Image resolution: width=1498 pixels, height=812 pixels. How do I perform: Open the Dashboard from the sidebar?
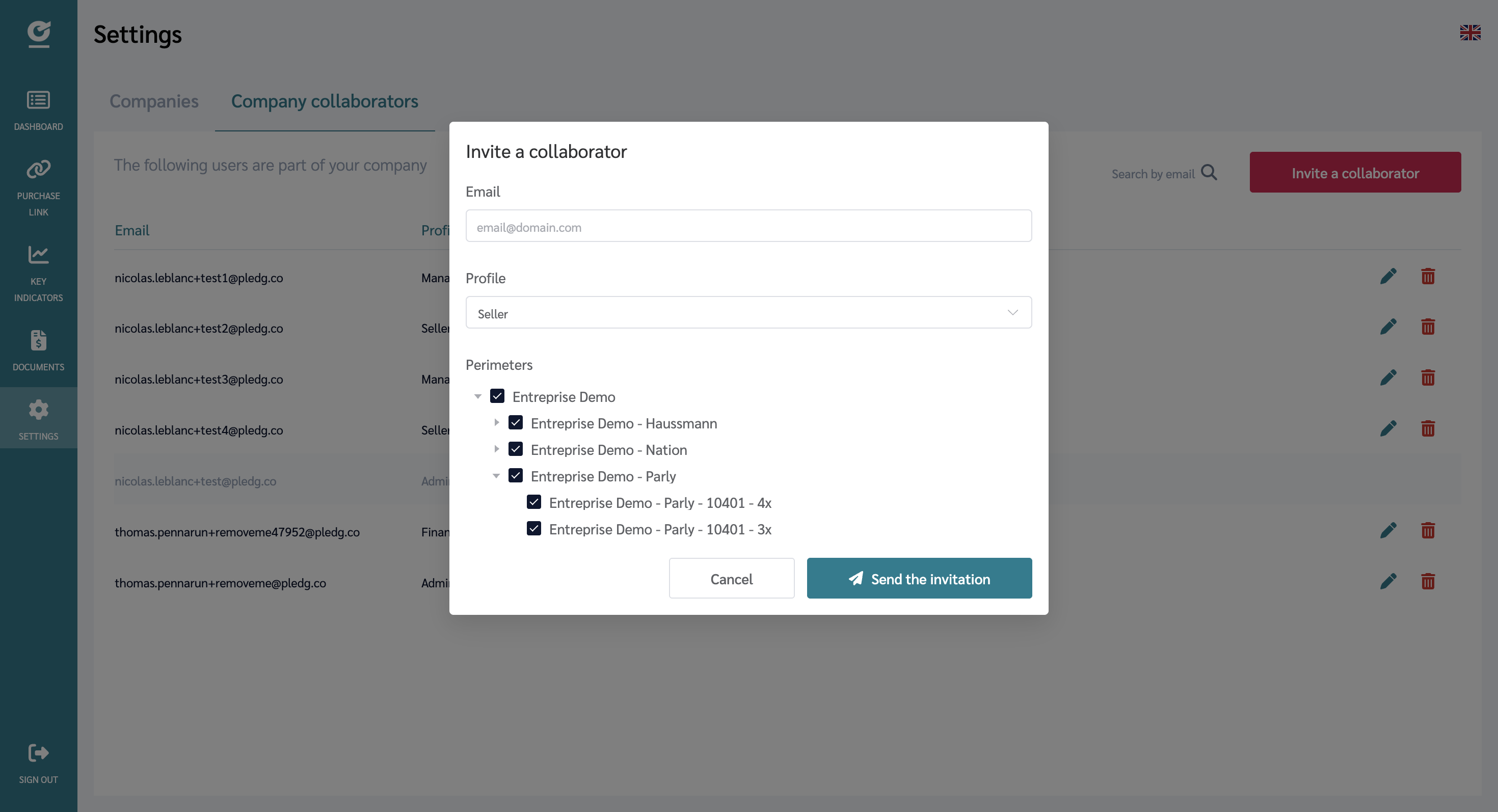click(x=38, y=107)
